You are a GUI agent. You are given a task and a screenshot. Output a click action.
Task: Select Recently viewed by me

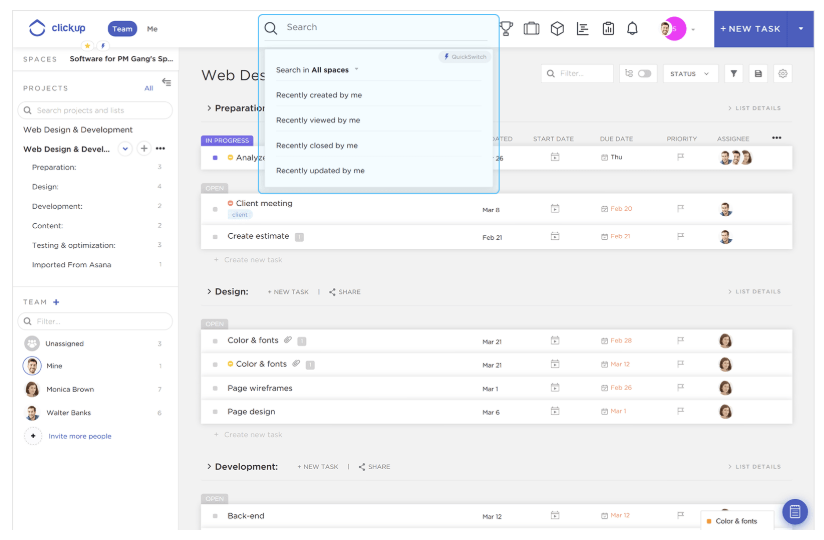[x=318, y=120]
